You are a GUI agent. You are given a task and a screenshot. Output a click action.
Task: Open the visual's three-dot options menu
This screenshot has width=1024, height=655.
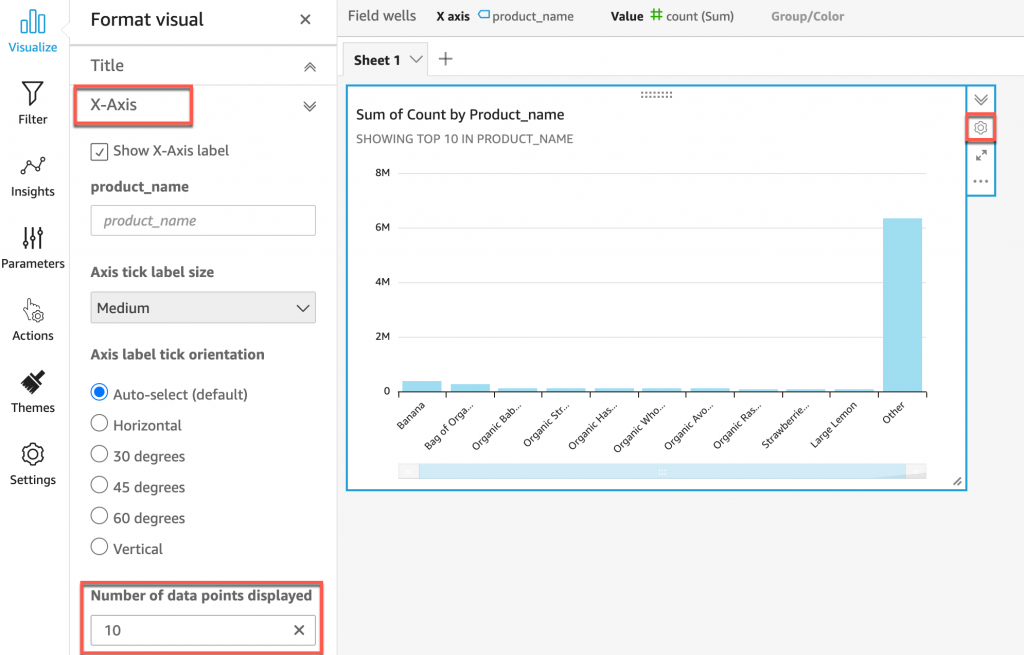pyautogui.click(x=981, y=182)
